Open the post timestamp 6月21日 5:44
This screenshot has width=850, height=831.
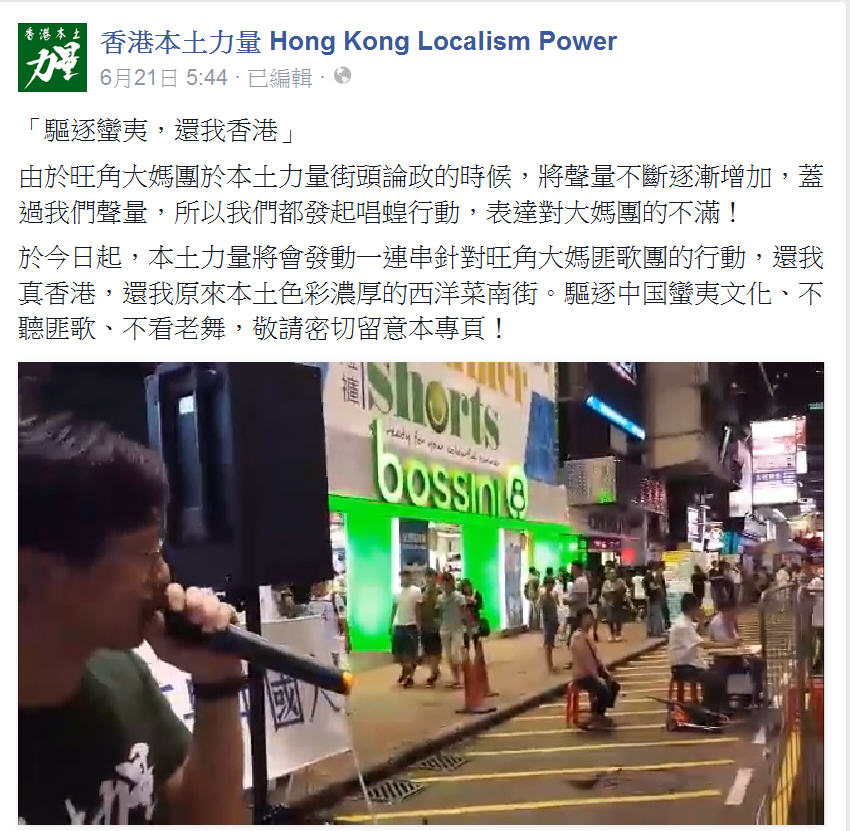tap(163, 78)
